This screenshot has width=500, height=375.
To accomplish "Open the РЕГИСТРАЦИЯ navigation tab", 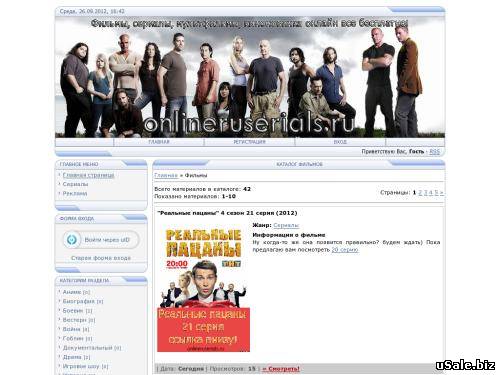I will tap(249, 142).
